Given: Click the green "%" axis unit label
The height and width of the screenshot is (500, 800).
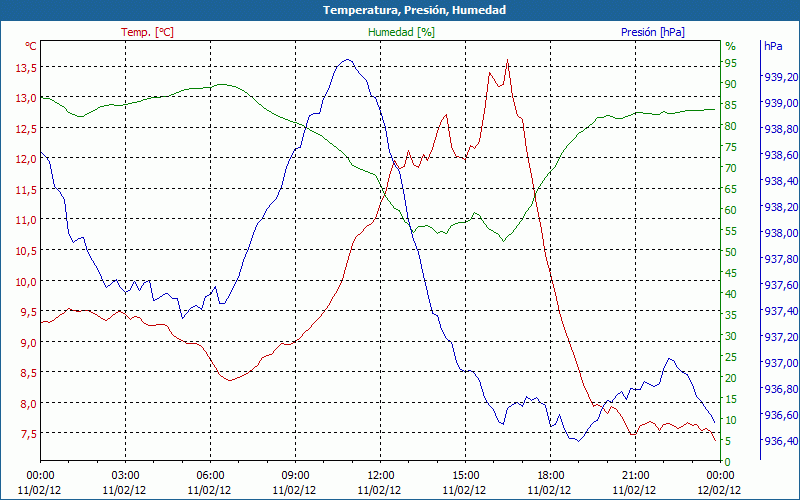Looking at the screenshot, I should point(731,46).
